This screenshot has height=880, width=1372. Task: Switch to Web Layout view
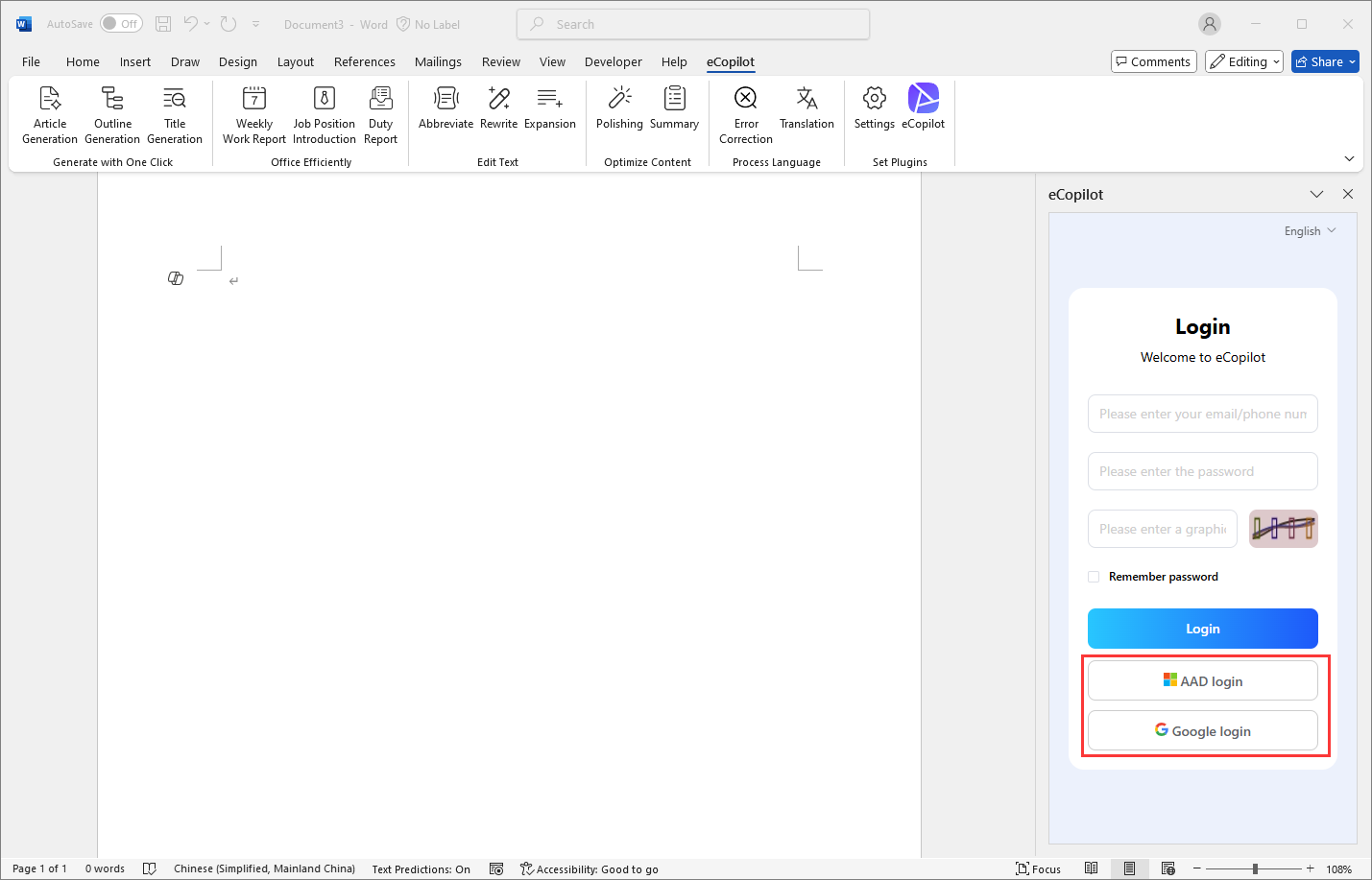pyautogui.click(x=1168, y=868)
